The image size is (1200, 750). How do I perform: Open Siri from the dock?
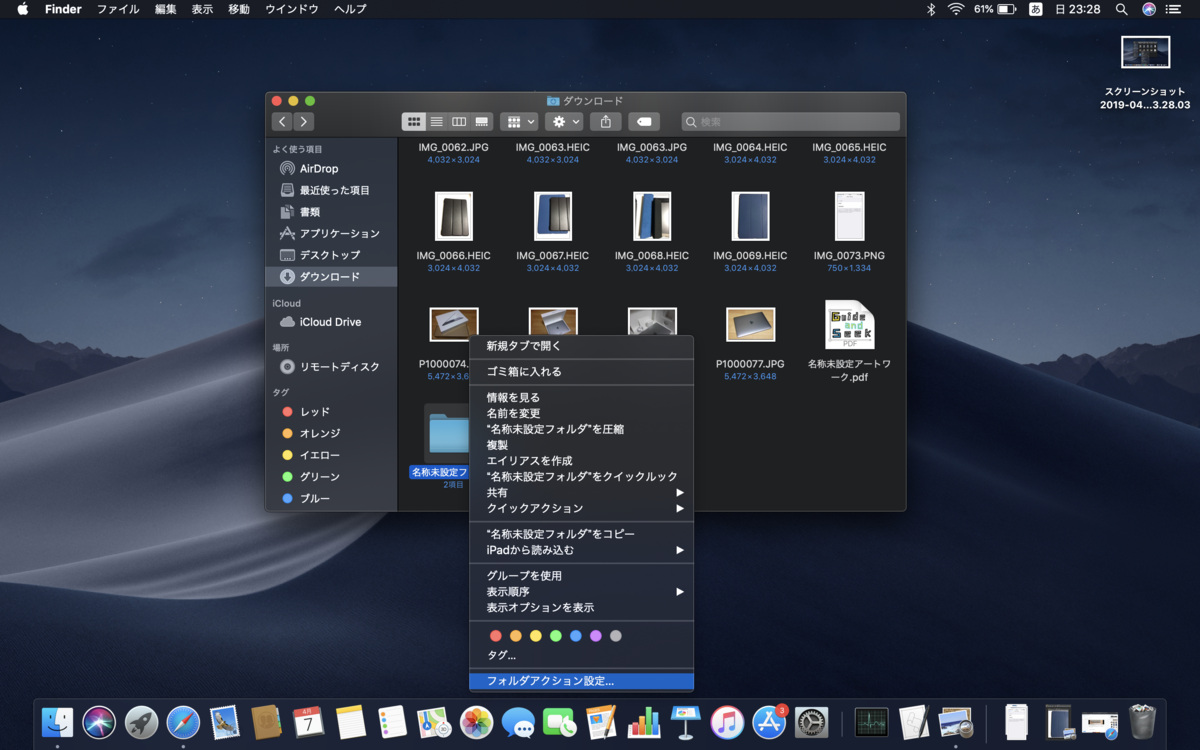click(99, 722)
